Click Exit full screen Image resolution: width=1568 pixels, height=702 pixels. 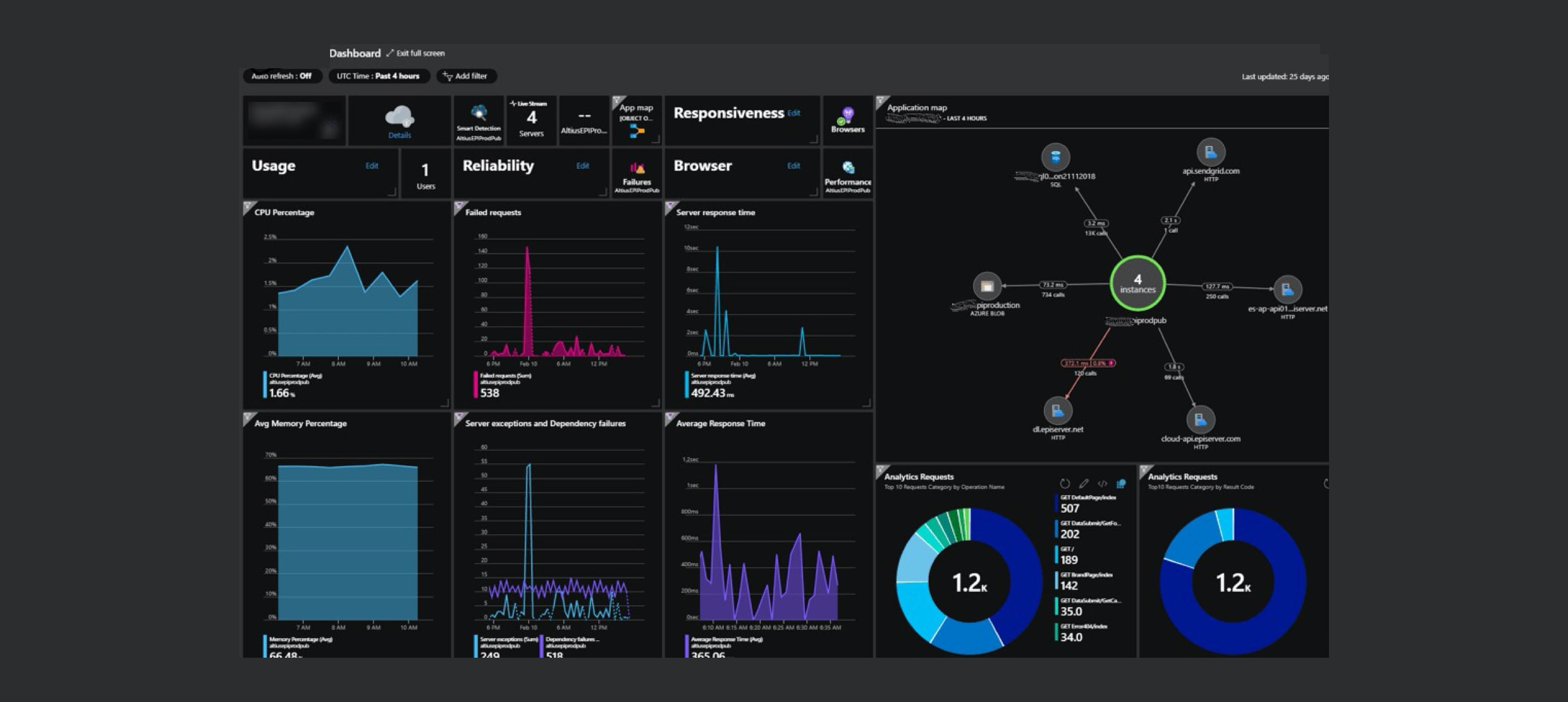(x=419, y=53)
